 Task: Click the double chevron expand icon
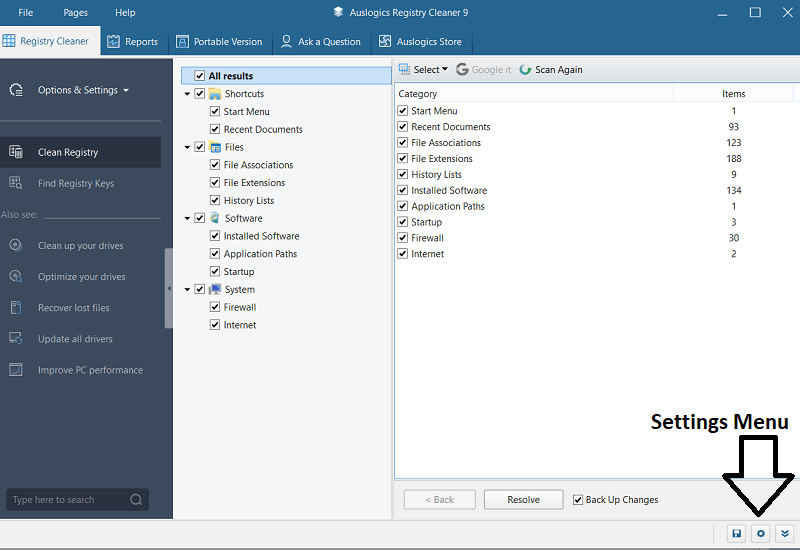[x=785, y=534]
